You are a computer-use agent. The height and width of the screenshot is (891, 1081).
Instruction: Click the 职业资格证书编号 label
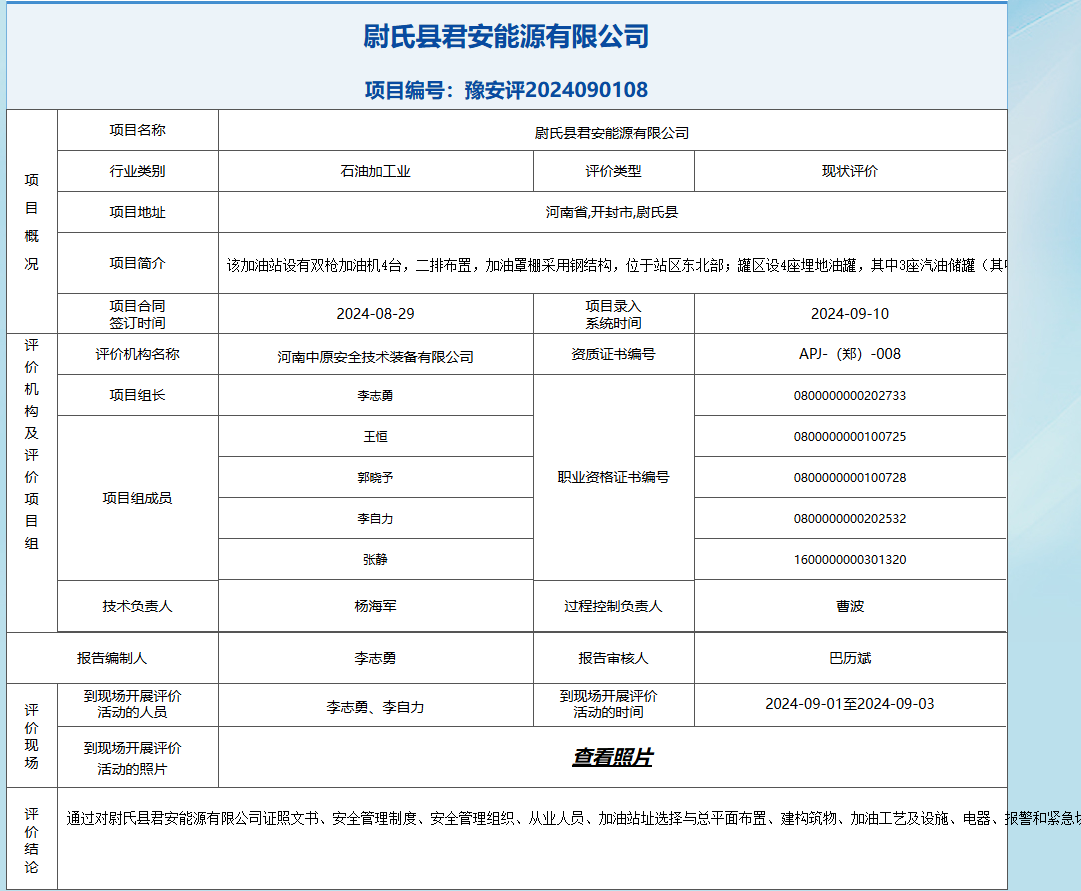(614, 477)
